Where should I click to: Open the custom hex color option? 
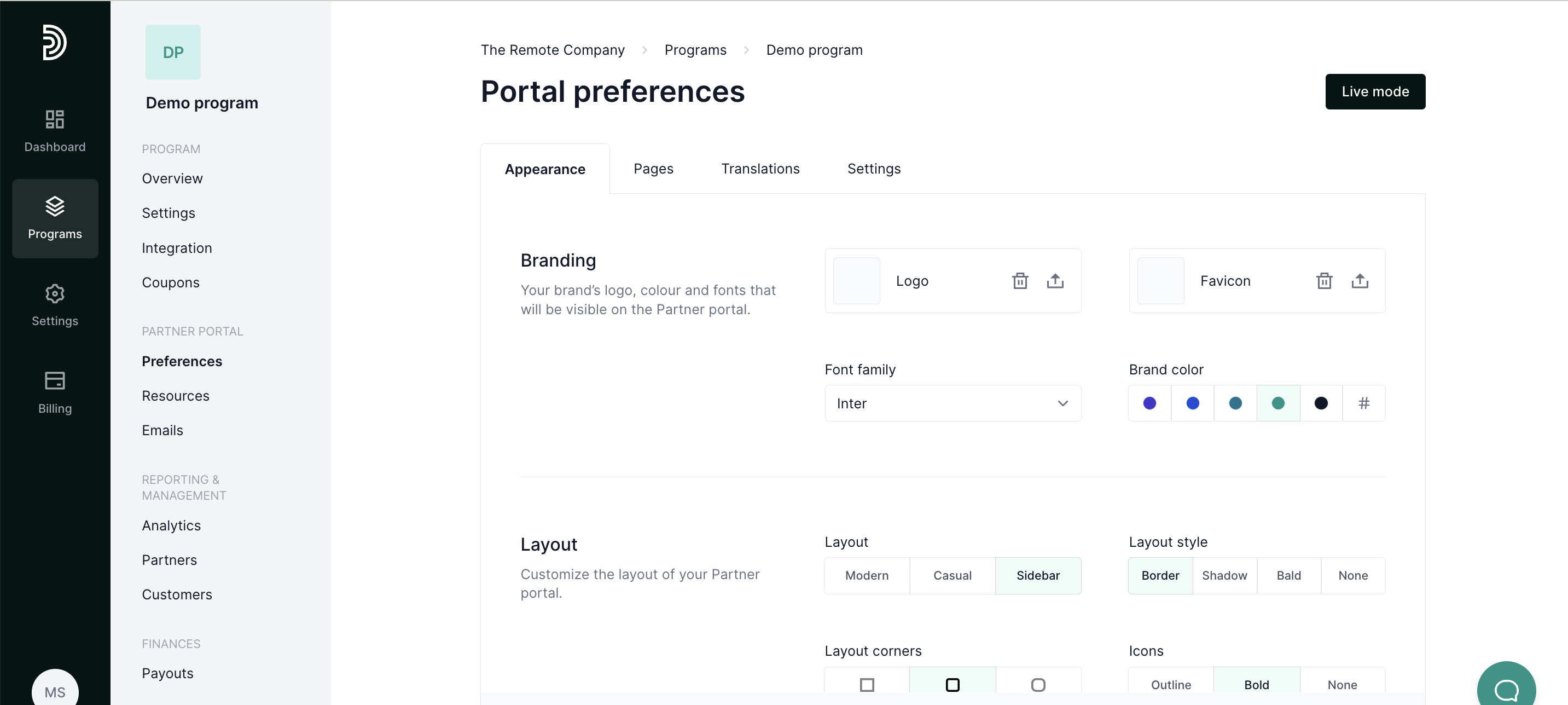point(1363,403)
